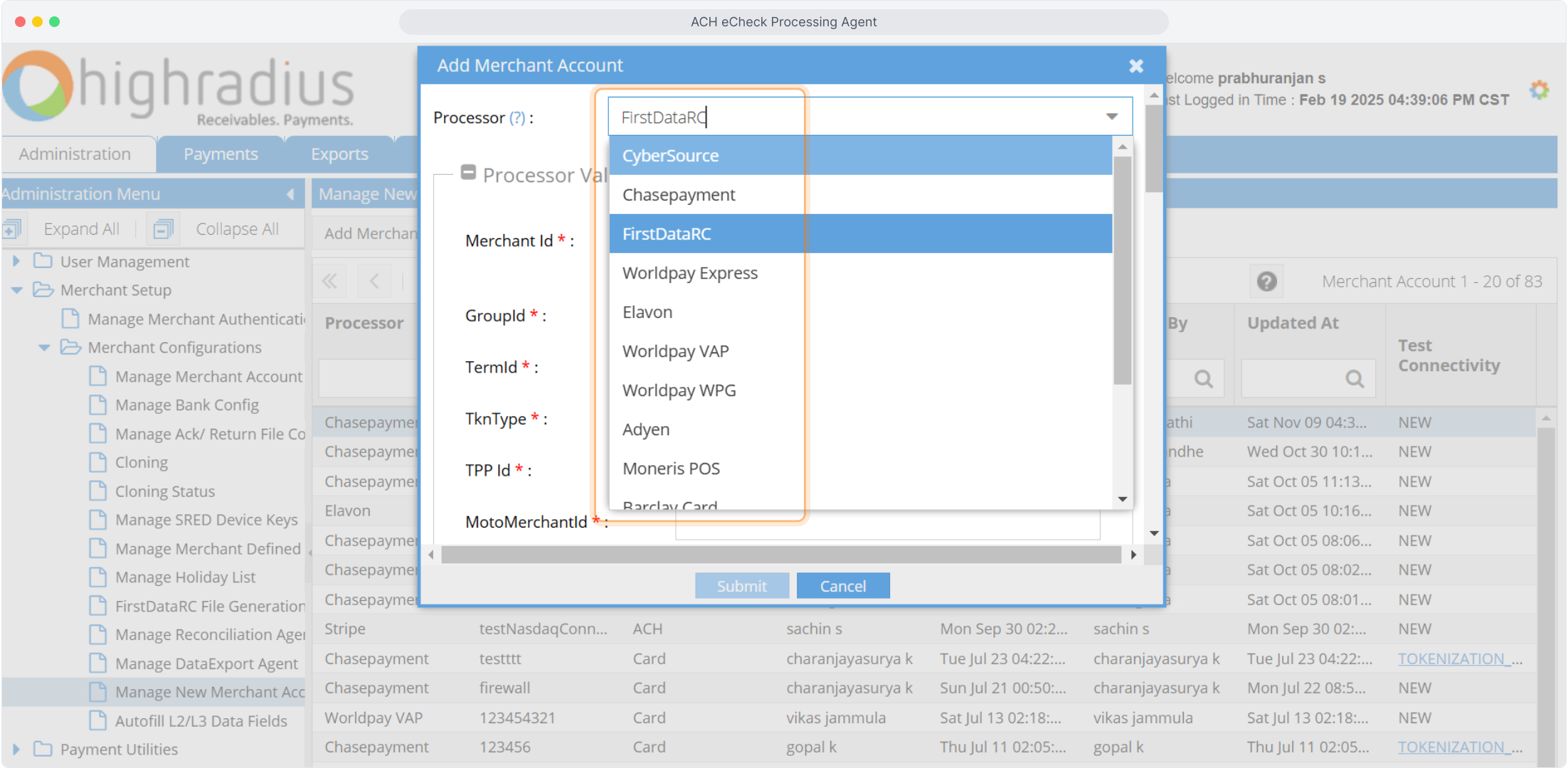The width and height of the screenshot is (1568, 768).
Task: Click the first page double-arrow icon
Action: coord(329,281)
